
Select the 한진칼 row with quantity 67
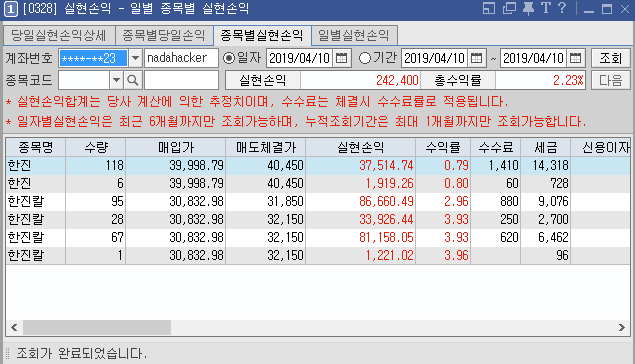pyautogui.click(x=318, y=237)
